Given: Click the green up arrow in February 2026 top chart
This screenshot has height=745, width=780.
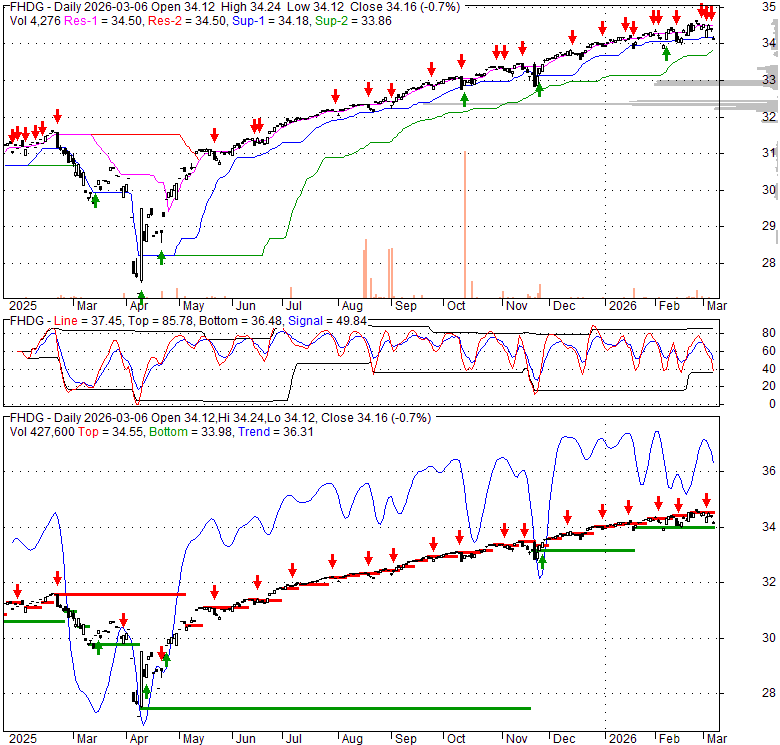Looking at the screenshot, I should click(667, 53).
